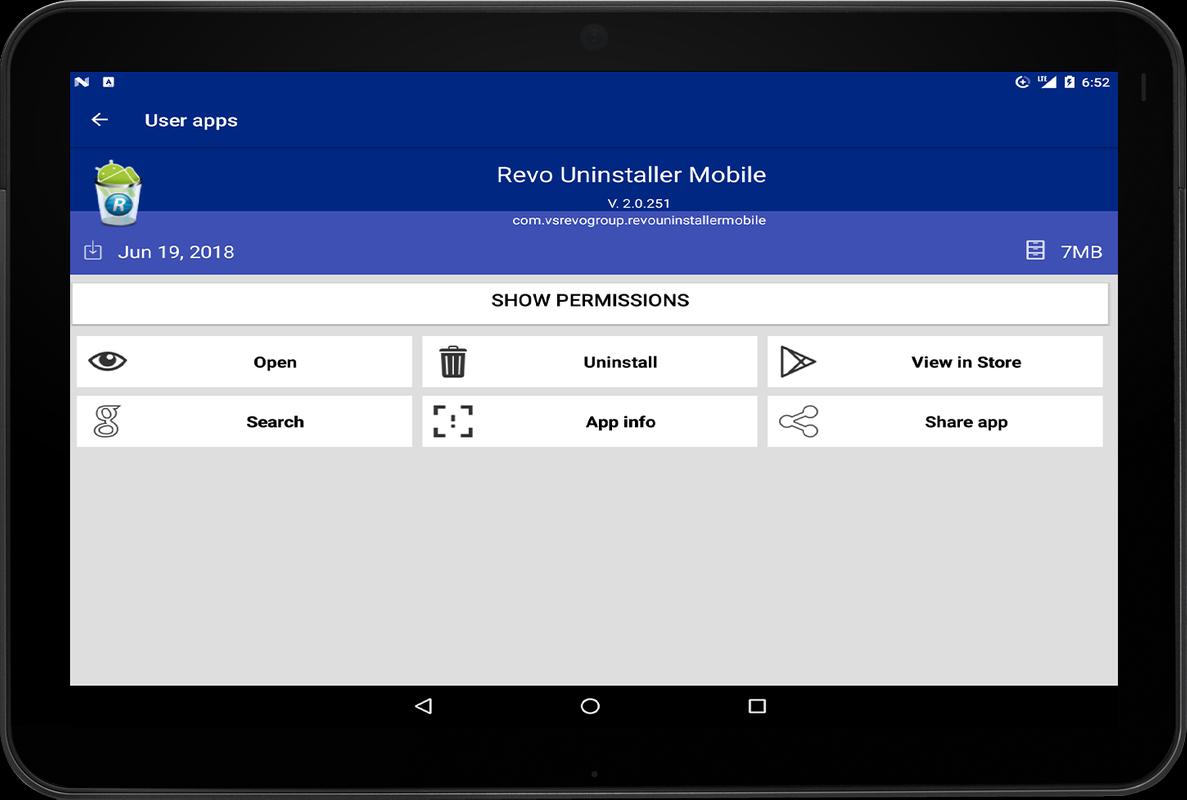The width and height of the screenshot is (1187, 800).
Task: Go back using the header arrow
Action: (x=100, y=120)
